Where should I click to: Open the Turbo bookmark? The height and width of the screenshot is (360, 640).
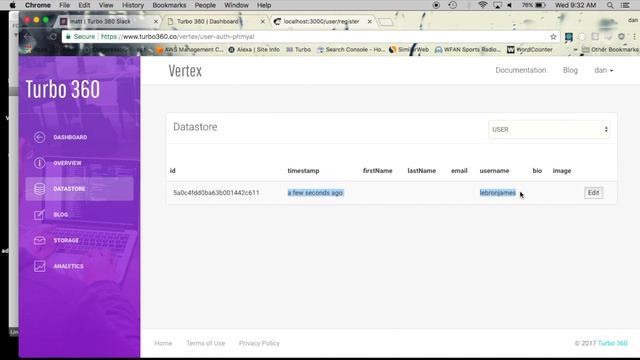tap(298, 49)
